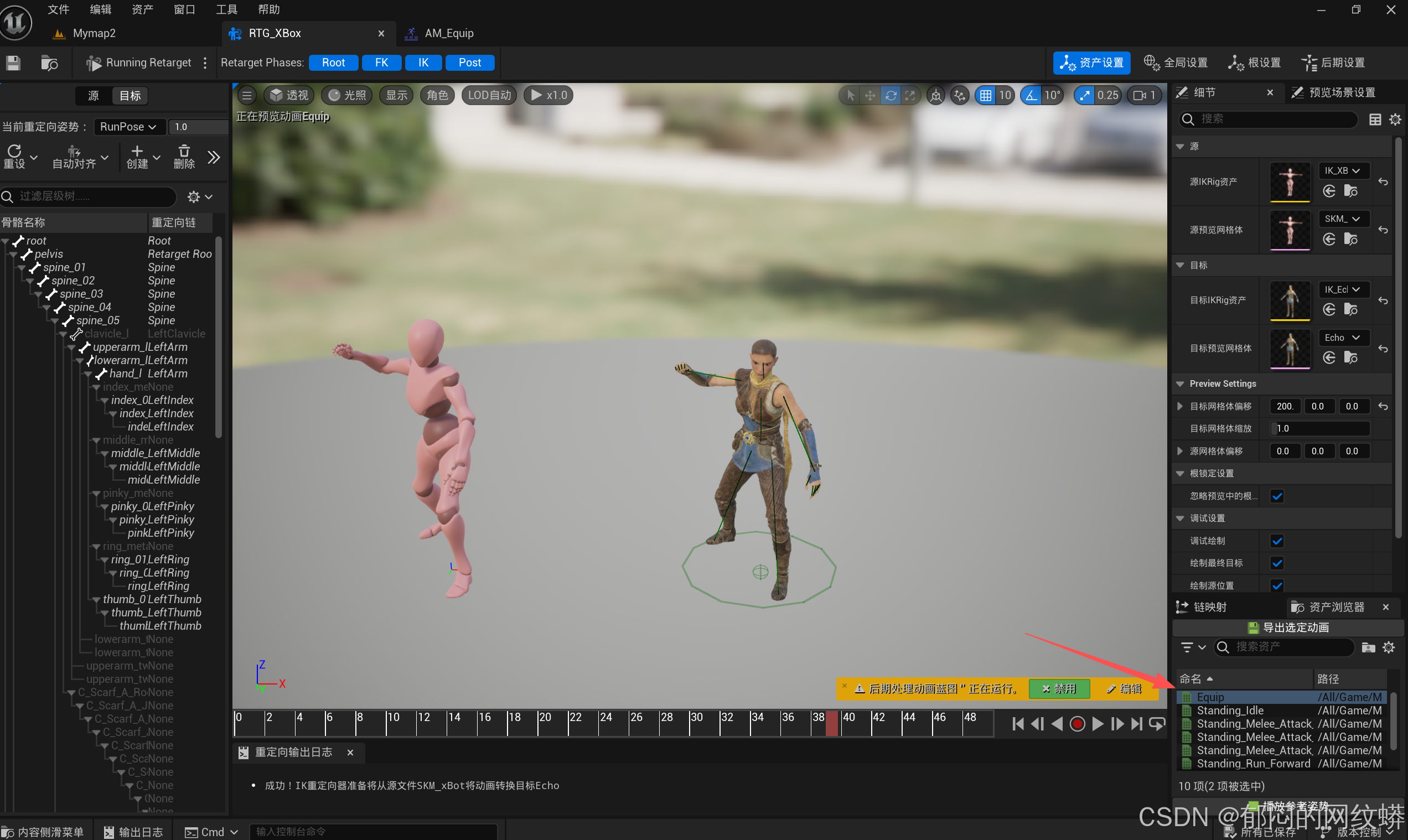Collapse the spine_01 tree node
The height and width of the screenshot is (840, 1408).
[22, 267]
